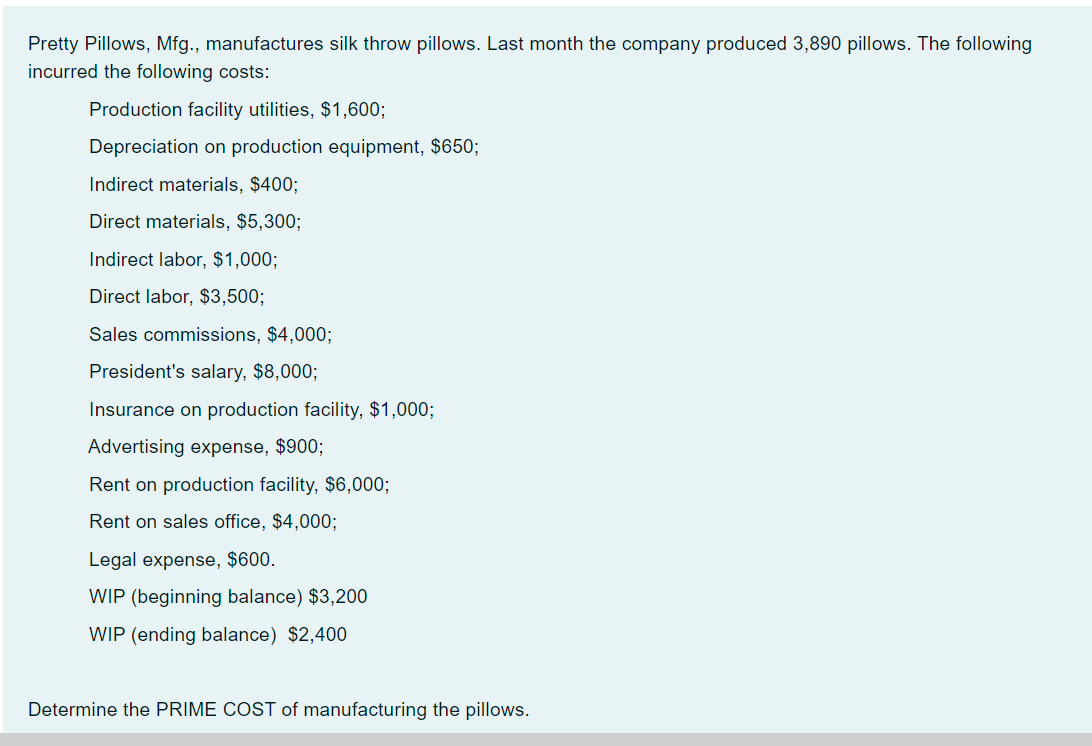1092x746 pixels.
Task: Click Rent on sales office $4,000
Action: [212, 522]
